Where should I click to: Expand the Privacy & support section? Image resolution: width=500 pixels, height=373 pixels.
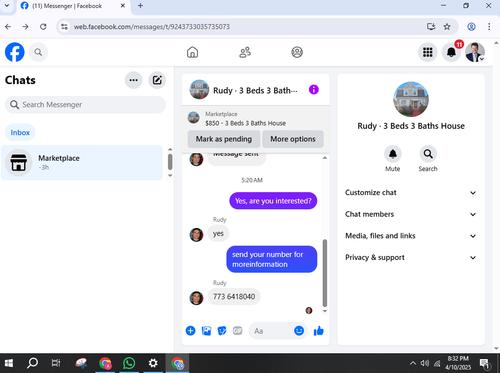click(411, 258)
